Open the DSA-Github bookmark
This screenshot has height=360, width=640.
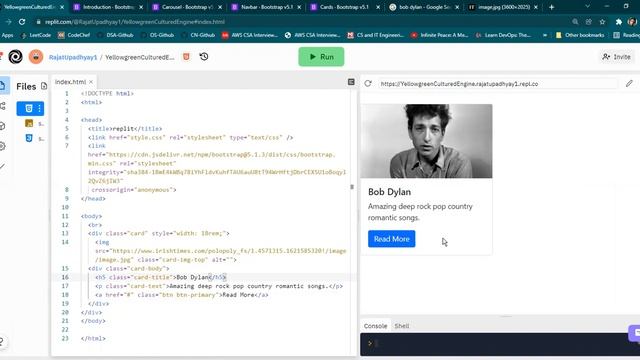tap(116, 35)
